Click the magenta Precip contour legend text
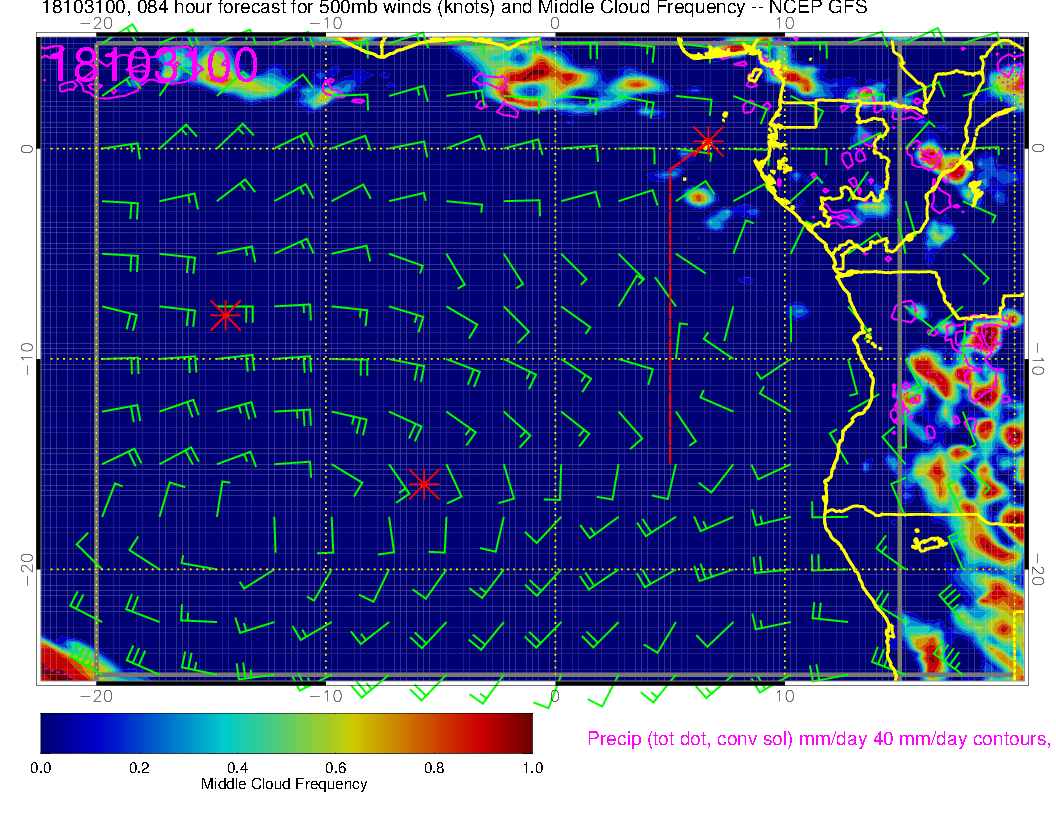1056x816 pixels. 817,739
